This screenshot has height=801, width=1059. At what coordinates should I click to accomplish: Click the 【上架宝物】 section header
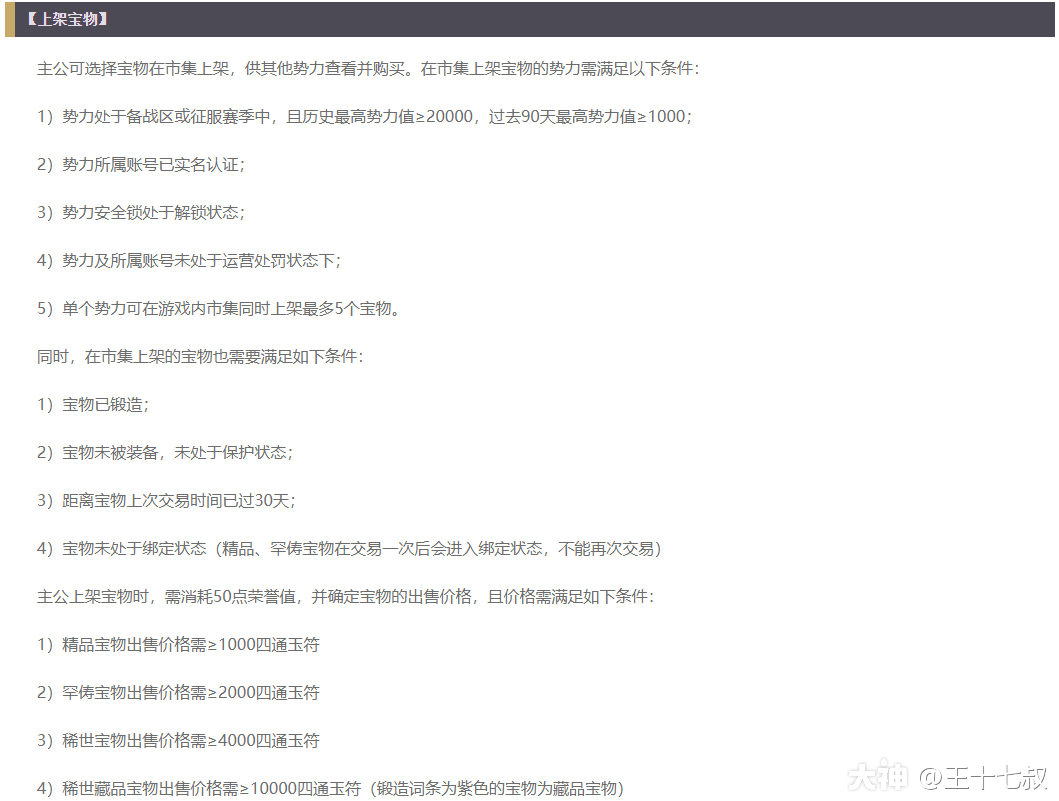[66, 19]
